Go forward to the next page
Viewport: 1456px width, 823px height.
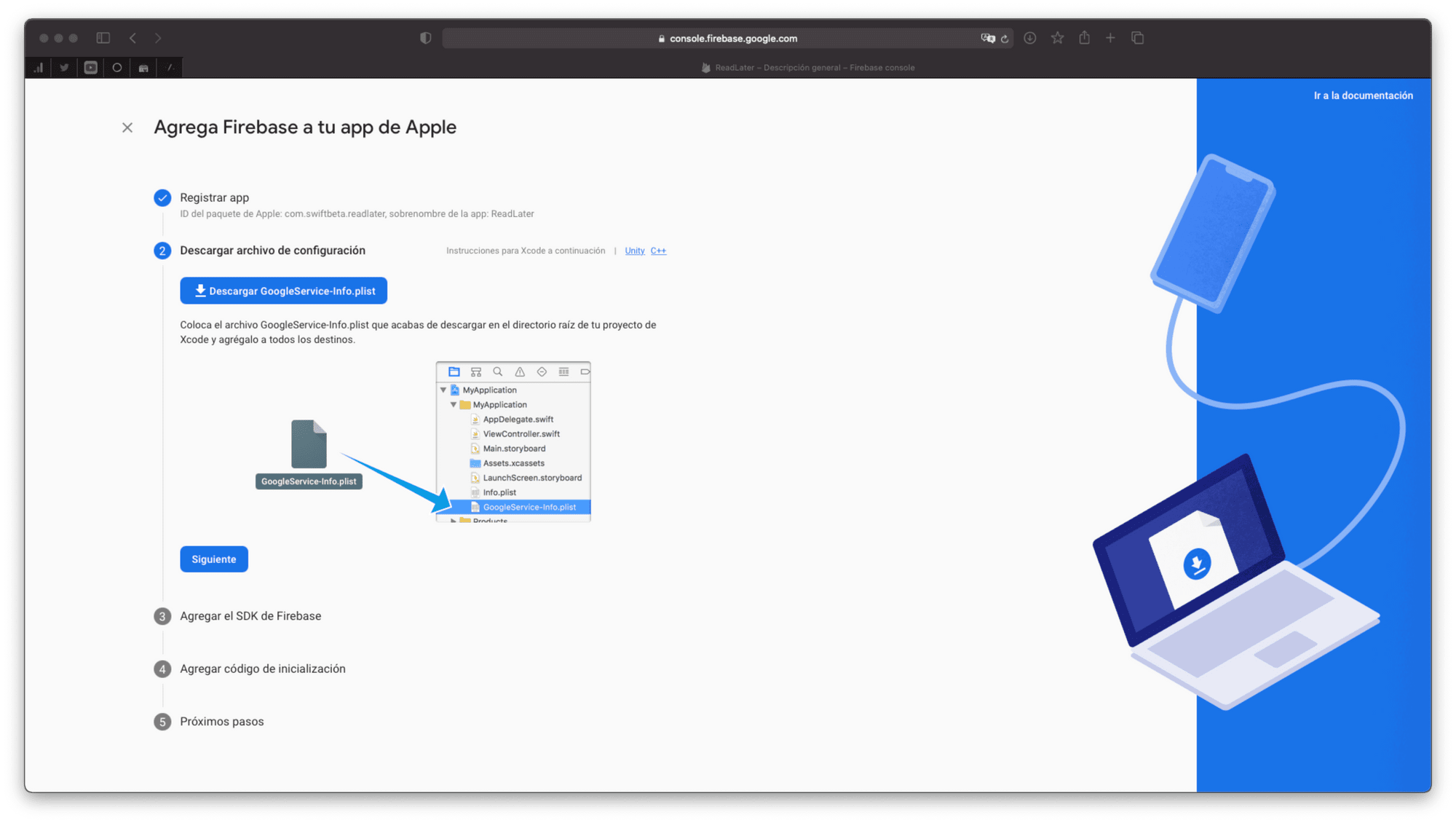click(158, 38)
